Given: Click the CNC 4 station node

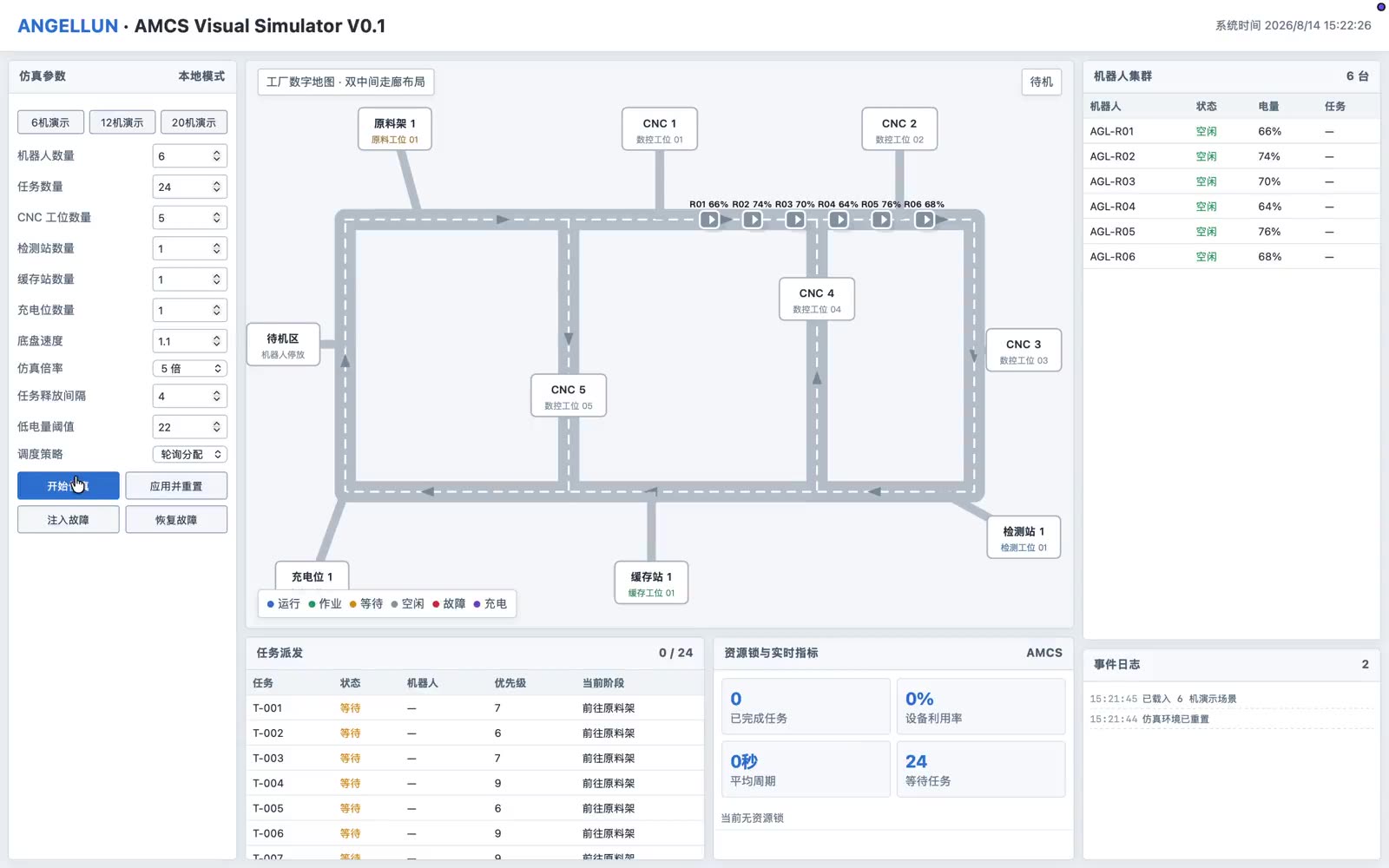Looking at the screenshot, I should click(817, 299).
